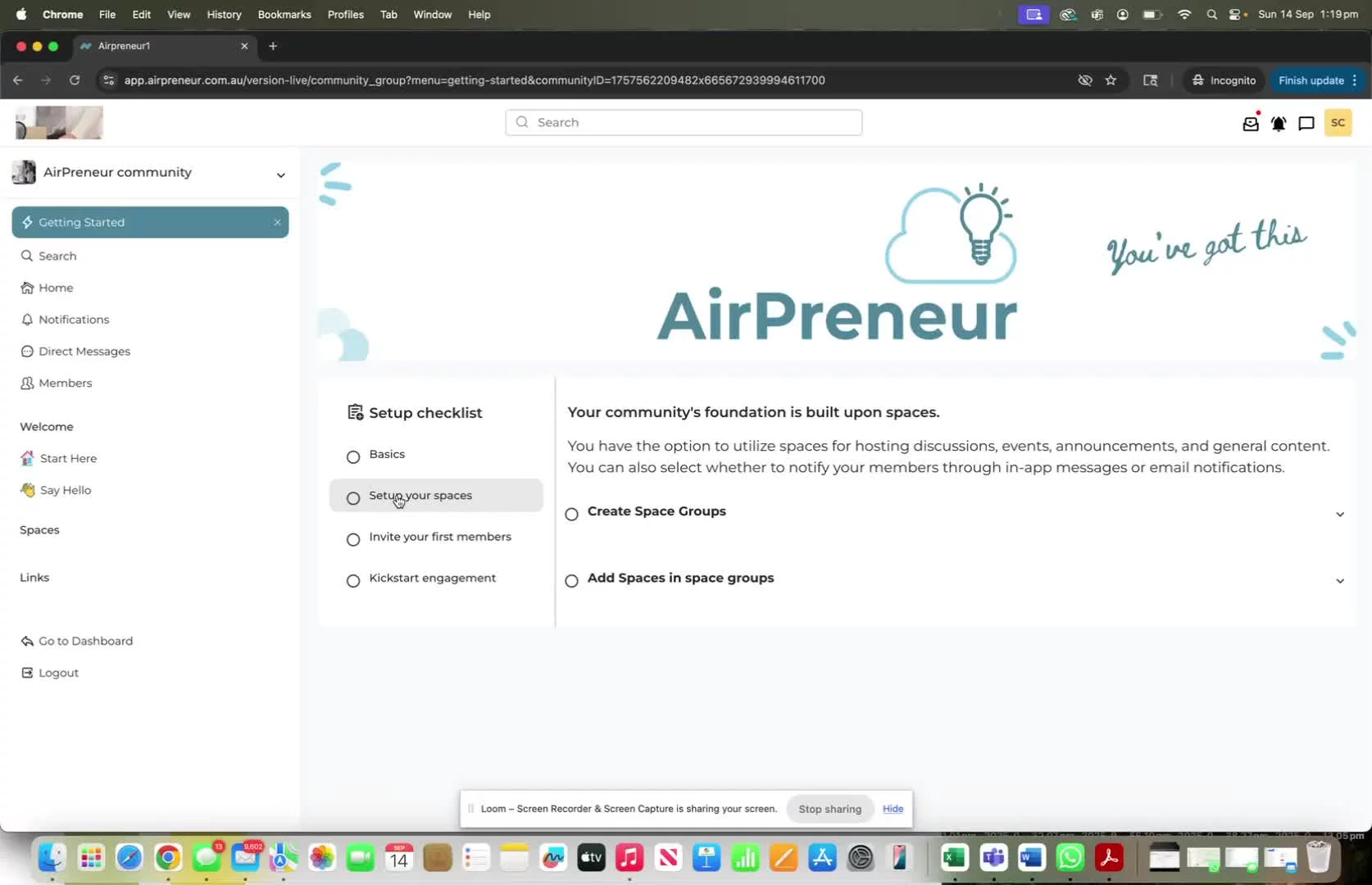
Task: Click the browser side panel icon
Action: click(1151, 80)
